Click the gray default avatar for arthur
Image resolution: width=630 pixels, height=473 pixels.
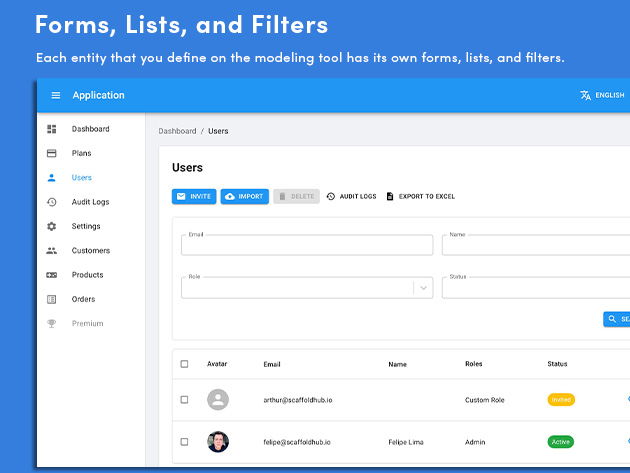click(x=218, y=399)
